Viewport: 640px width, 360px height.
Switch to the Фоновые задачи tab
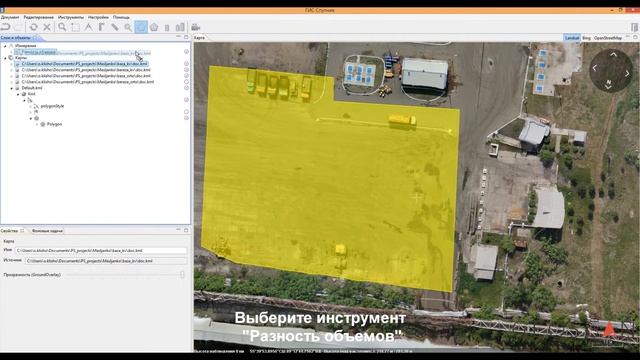[47, 231]
